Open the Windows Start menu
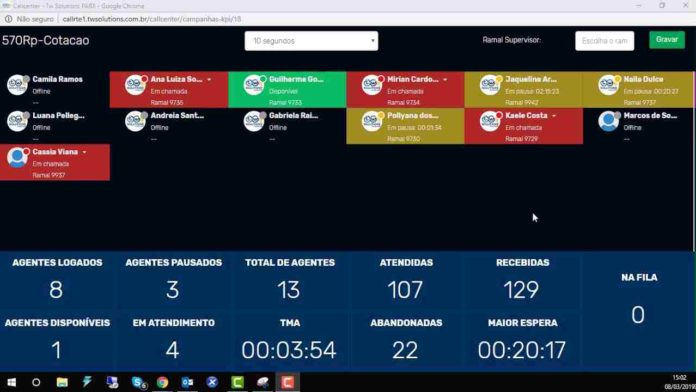The image size is (696, 392). (12, 382)
